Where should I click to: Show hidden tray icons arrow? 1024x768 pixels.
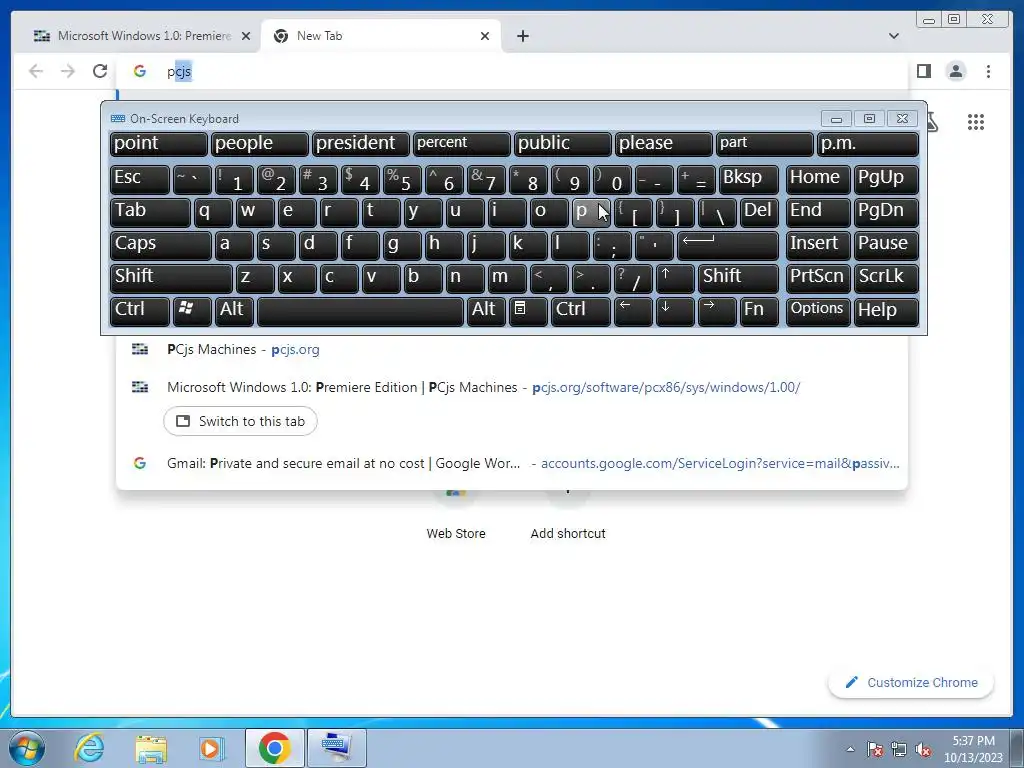pyautogui.click(x=850, y=749)
